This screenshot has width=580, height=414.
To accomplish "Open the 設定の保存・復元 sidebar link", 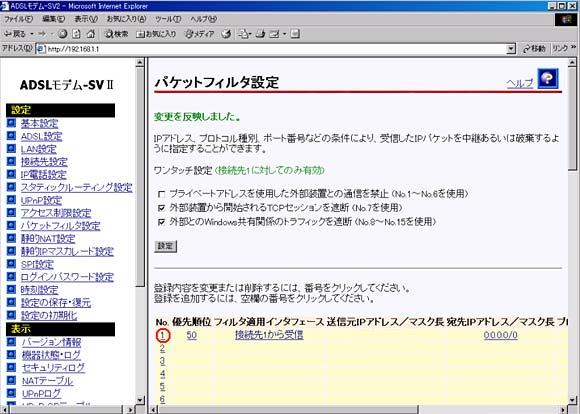I will [56, 303].
